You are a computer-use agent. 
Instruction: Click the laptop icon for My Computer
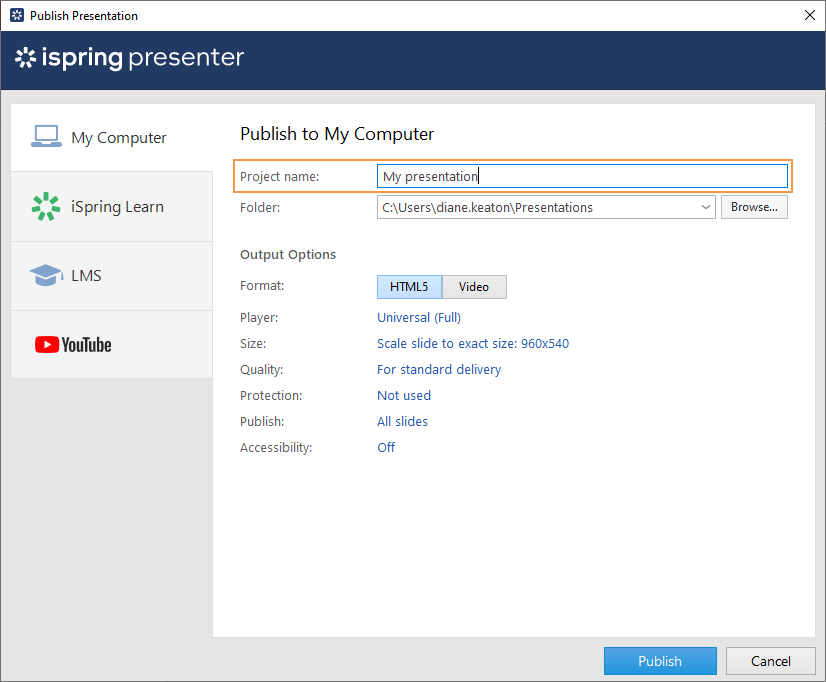tap(46, 137)
